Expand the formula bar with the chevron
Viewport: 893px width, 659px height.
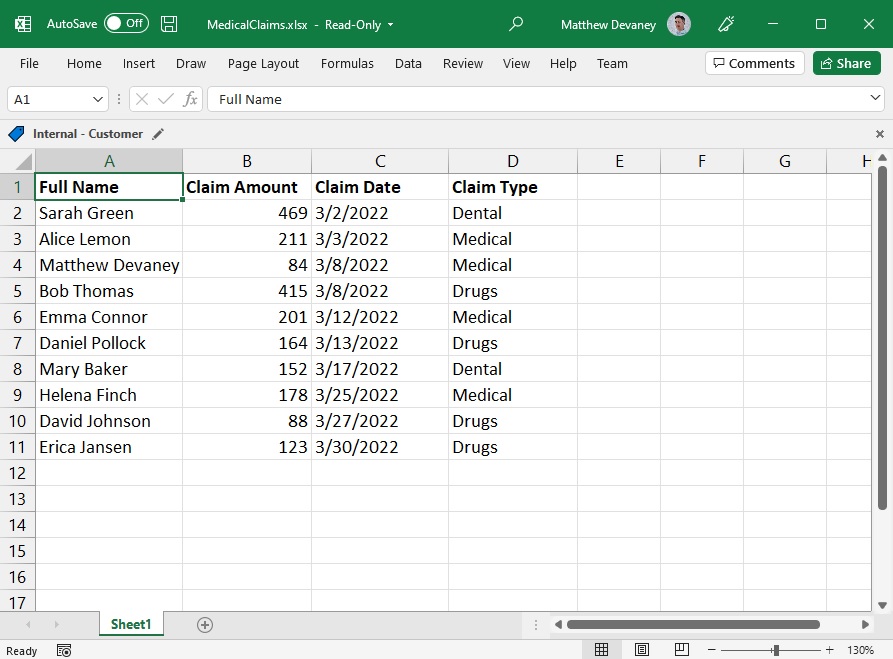(875, 98)
